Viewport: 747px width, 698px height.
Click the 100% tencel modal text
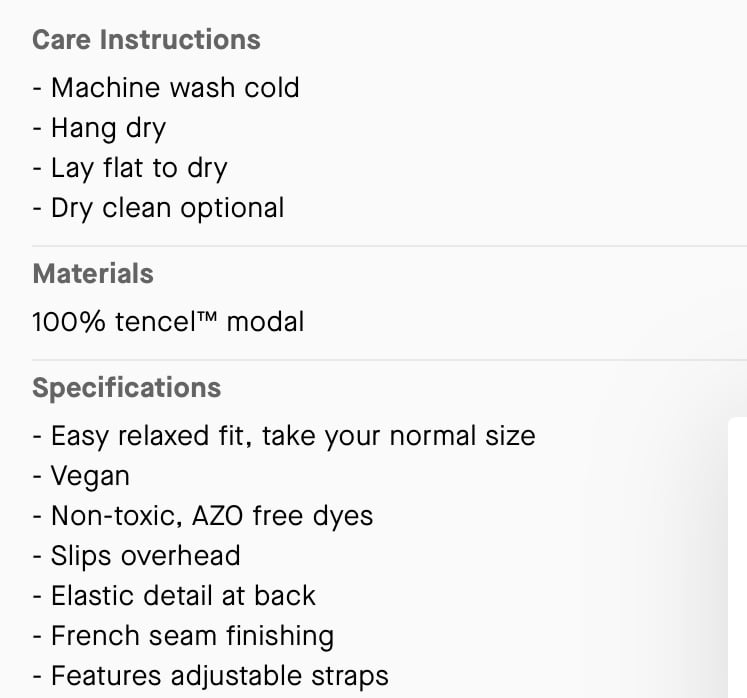(168, 322)
